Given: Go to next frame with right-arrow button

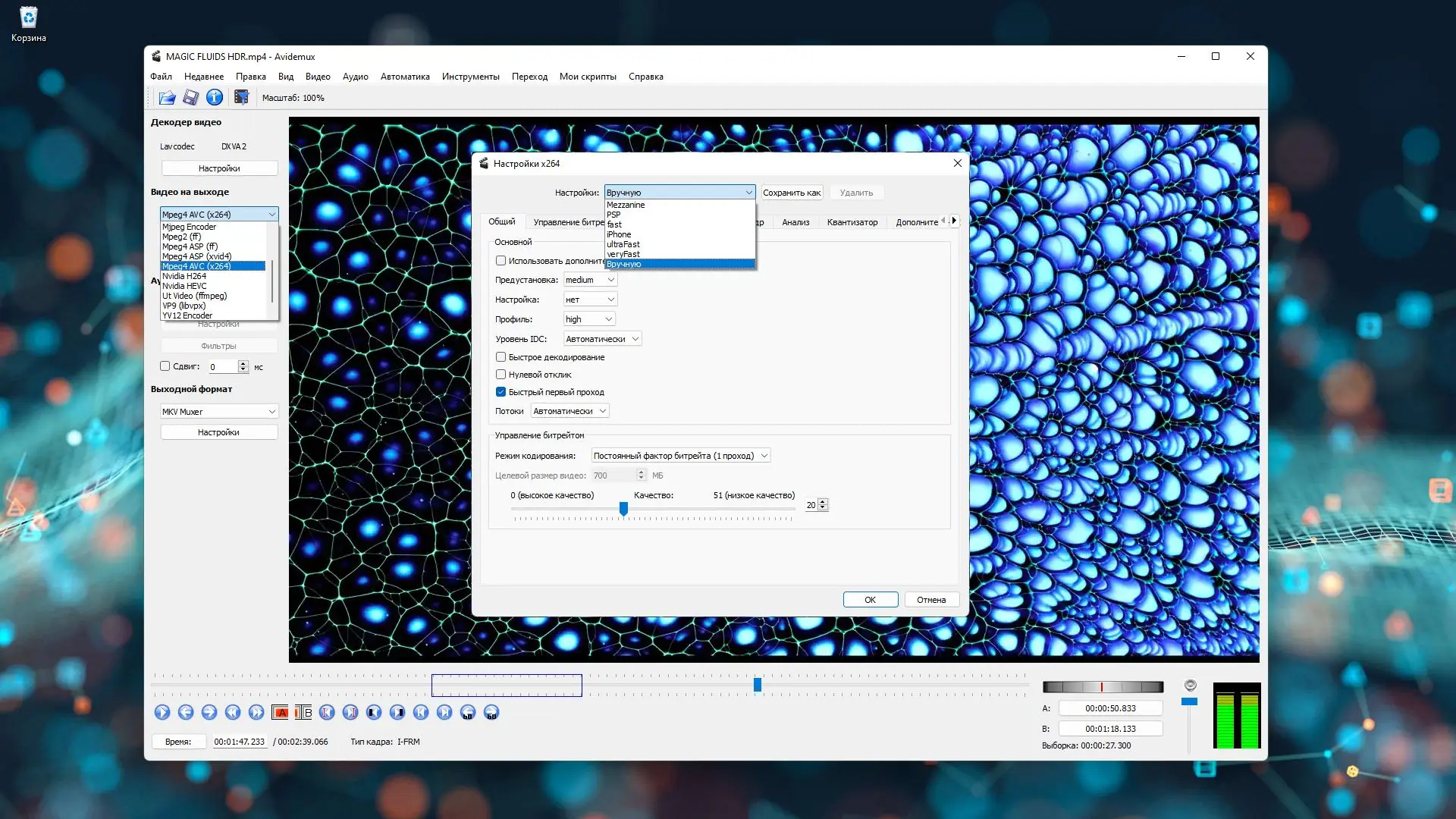Looking at the screenshot, I should coord(209,712).
